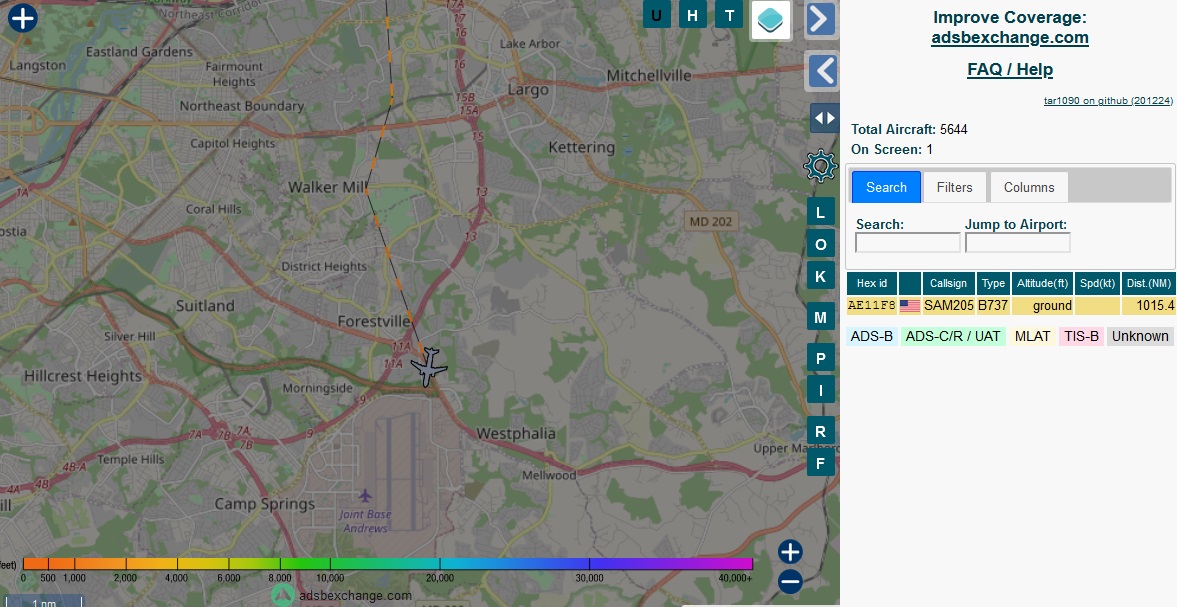
Task: Click the Total Aircraft count text
Action: click(909, 129)
